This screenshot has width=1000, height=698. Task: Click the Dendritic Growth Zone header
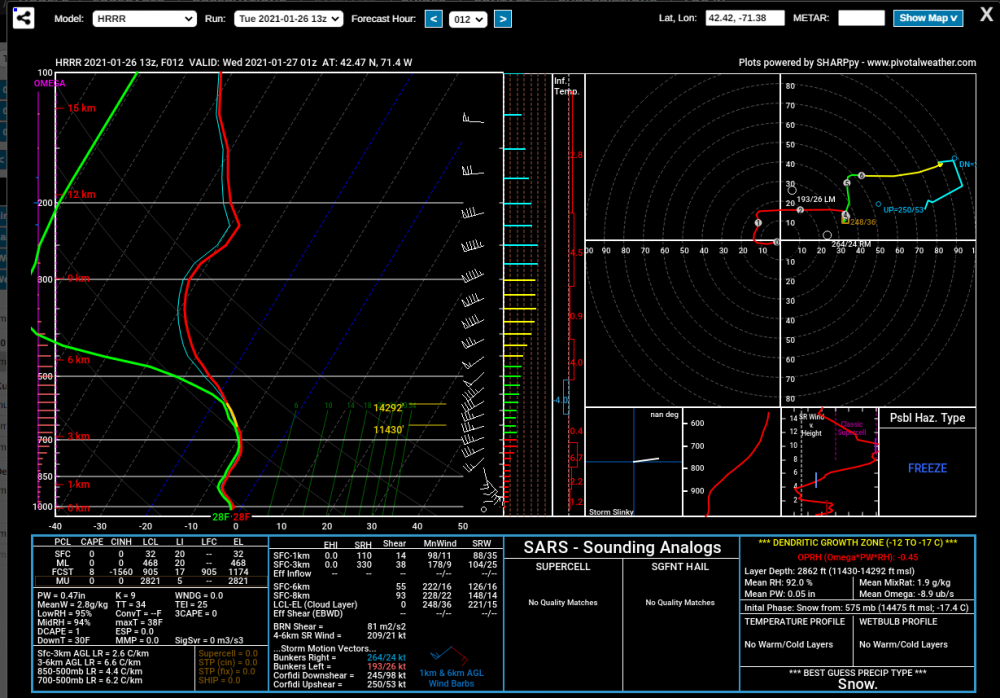[x=857, y=542]
